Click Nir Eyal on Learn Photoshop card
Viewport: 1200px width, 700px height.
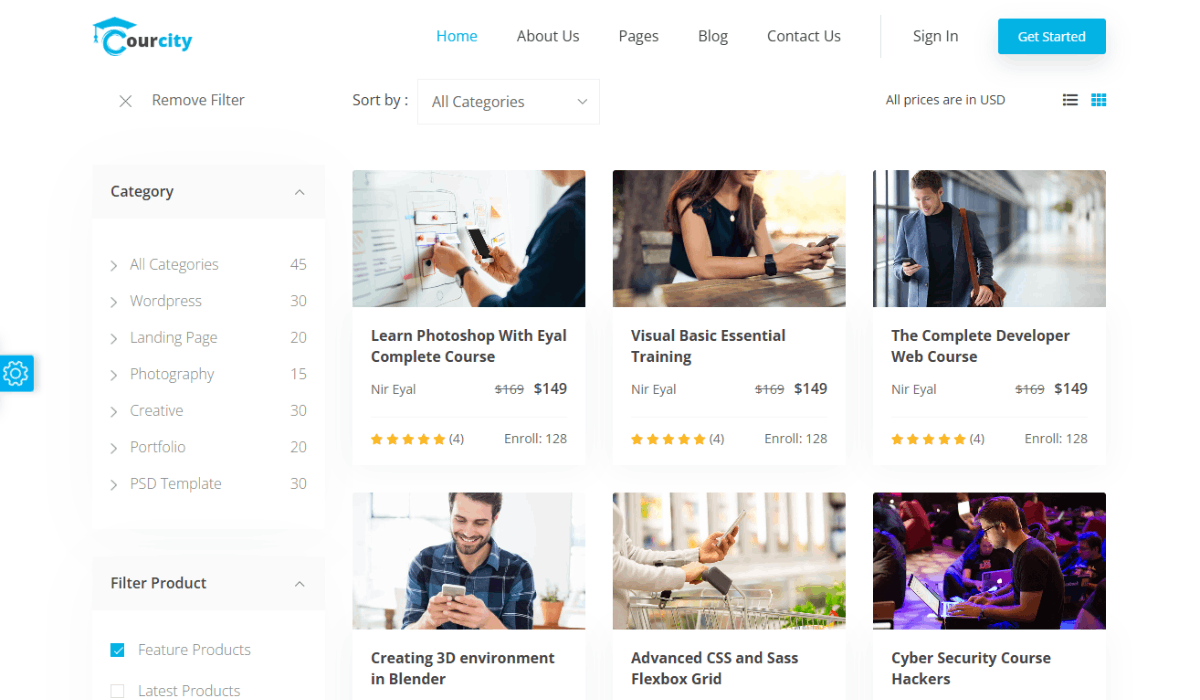click(x=393, y=390)
